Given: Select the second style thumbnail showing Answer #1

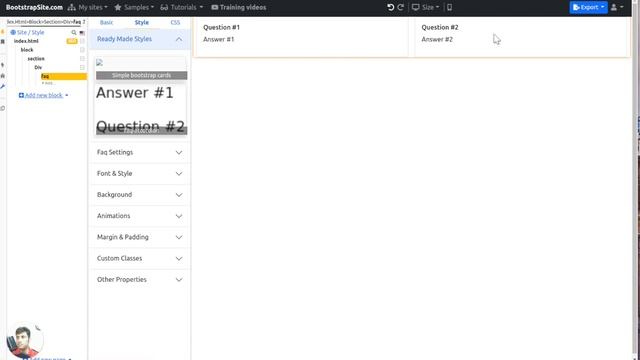Looking at the screenshot, I should 142,109.
